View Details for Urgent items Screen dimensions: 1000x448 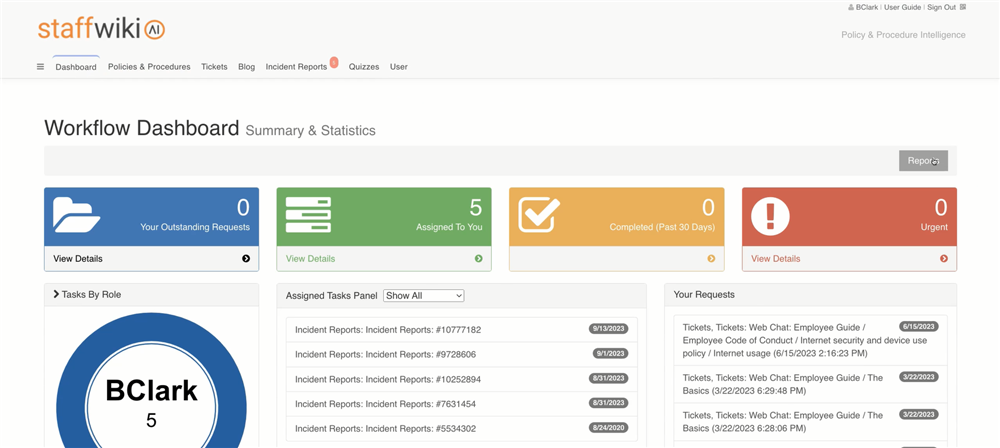point(775,259)
